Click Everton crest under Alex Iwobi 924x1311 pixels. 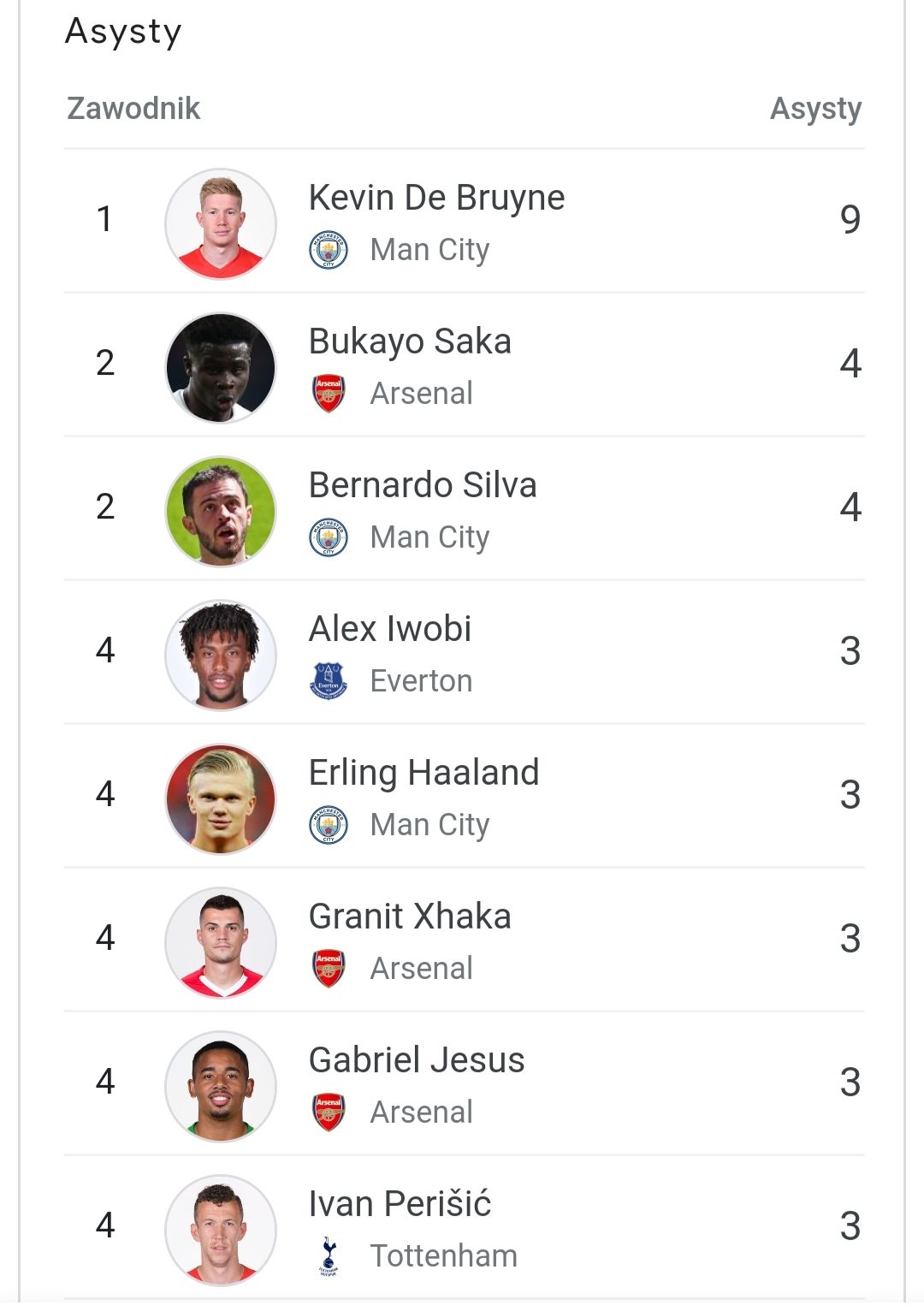329,681
